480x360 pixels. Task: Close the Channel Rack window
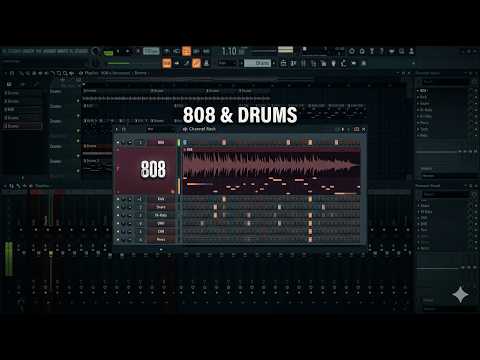coord(364,129)
